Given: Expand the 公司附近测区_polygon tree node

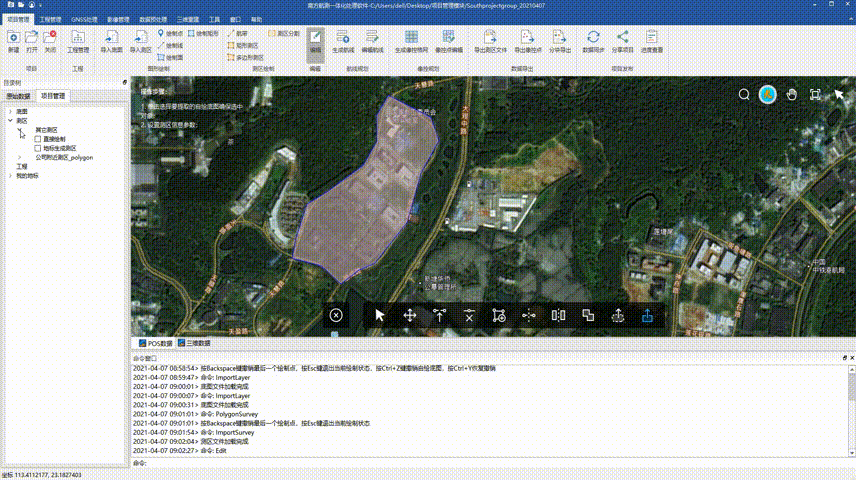Looking at the screenshot, I should [21, 157].
